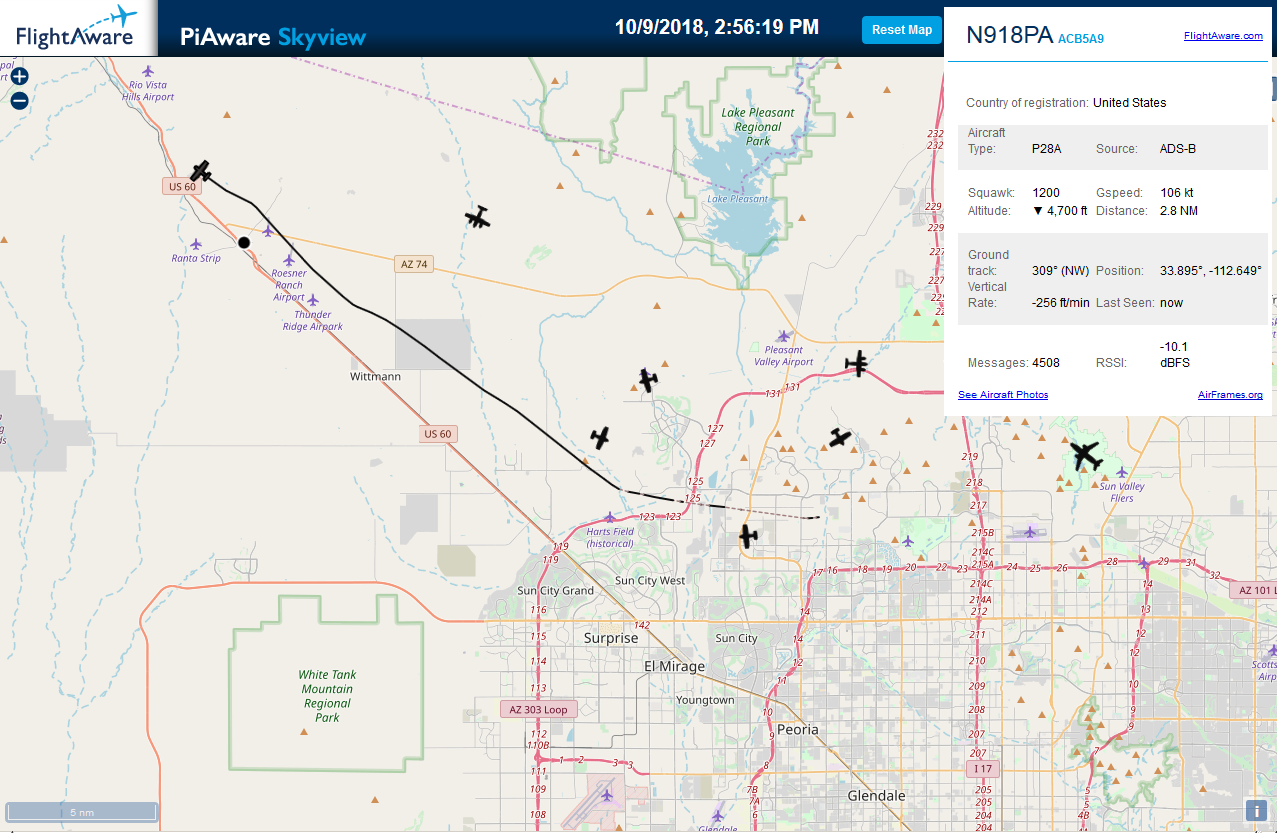Open the map info attribution button
This screenshot has width=1277, height=833.
click(x=1255, y=811)
